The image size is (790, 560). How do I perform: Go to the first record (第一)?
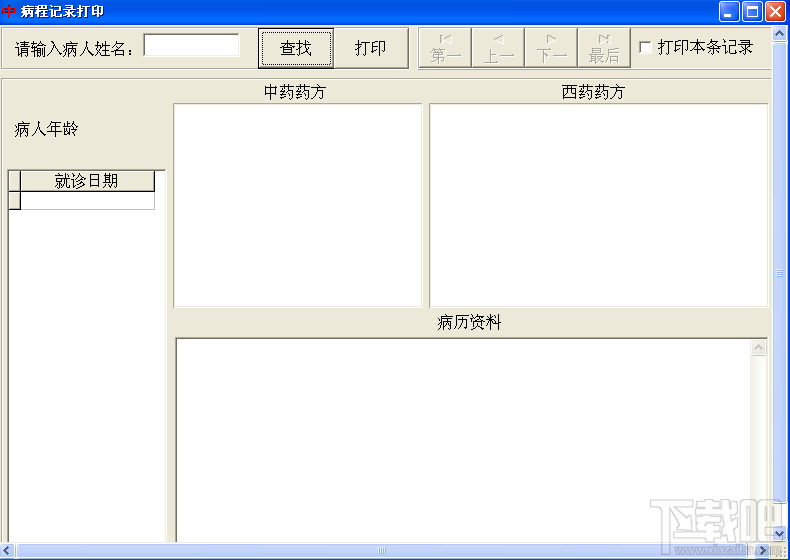[x=445, y=48]
